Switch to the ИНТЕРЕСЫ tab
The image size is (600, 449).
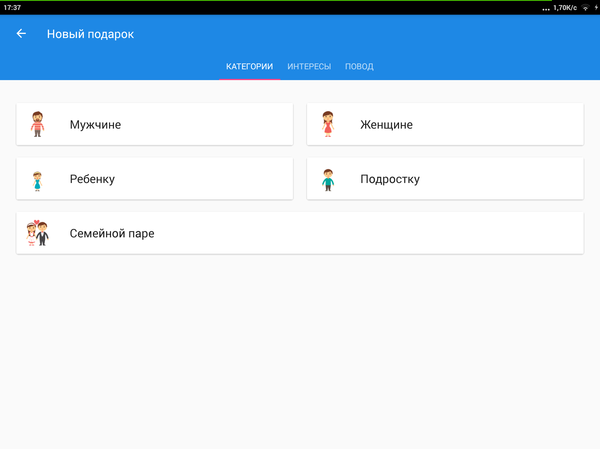click(x=309, y=67)
